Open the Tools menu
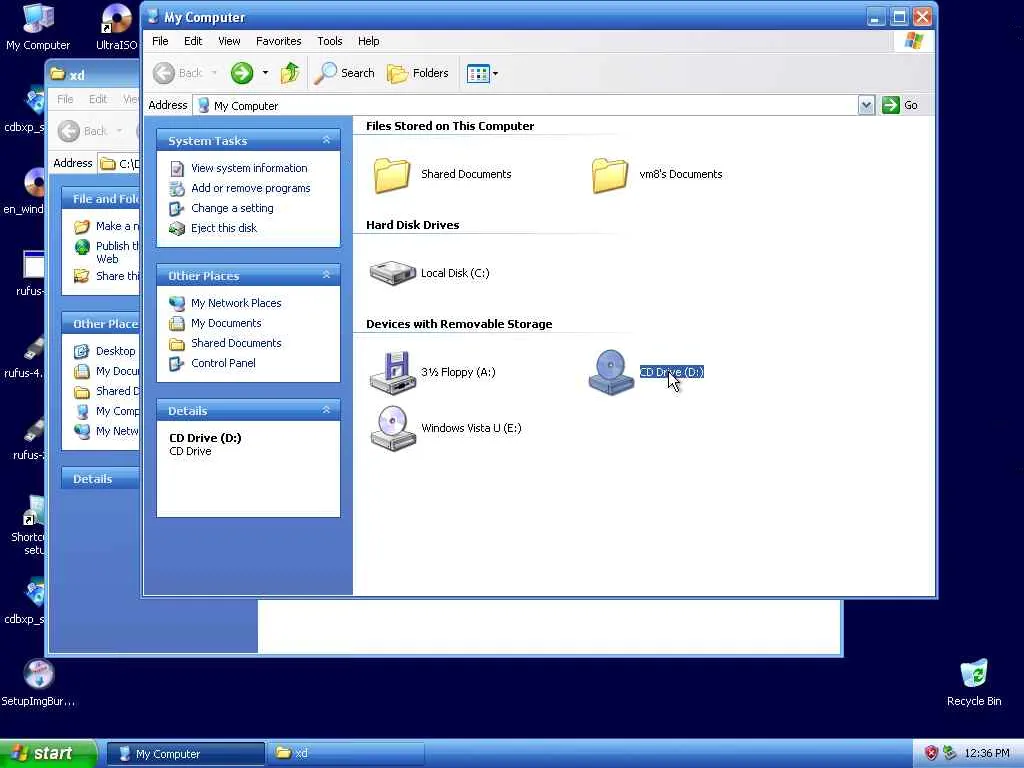This screenshot has width=1024, height=768. click(330, 41)
